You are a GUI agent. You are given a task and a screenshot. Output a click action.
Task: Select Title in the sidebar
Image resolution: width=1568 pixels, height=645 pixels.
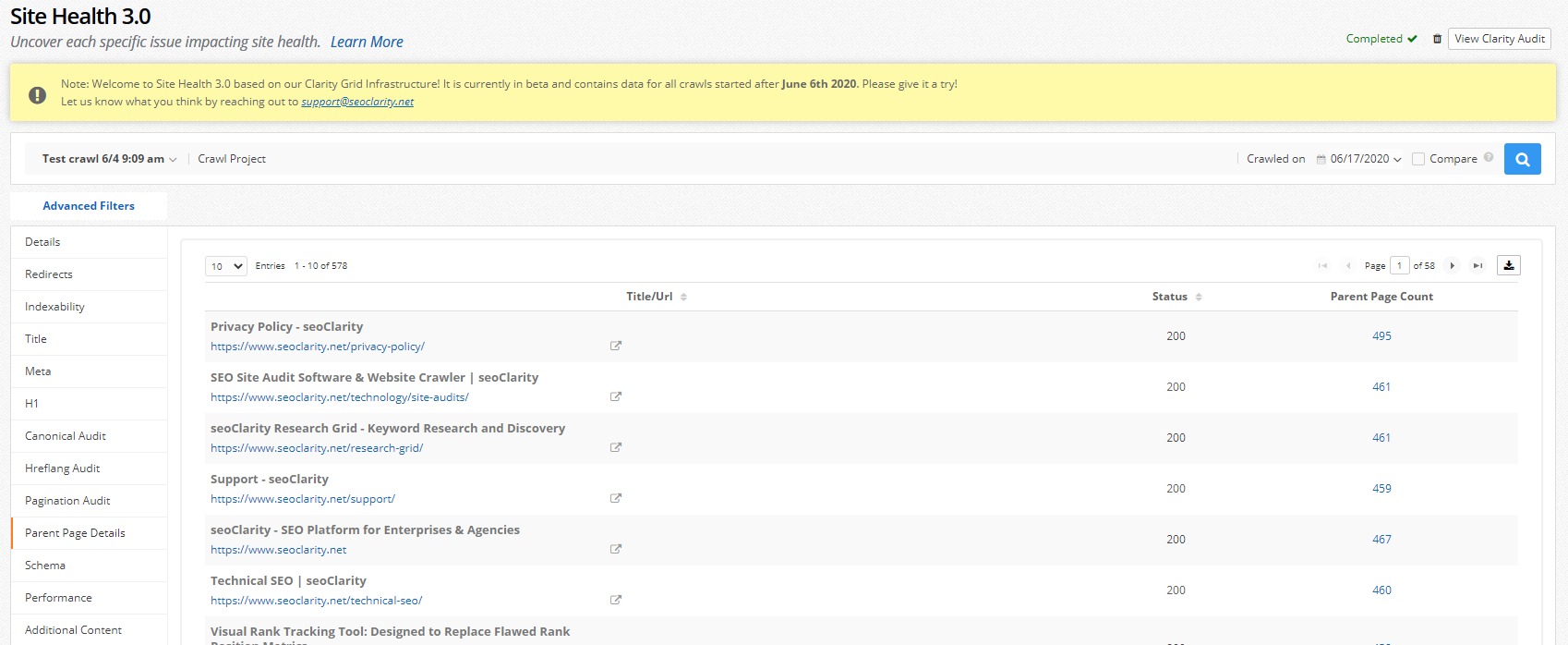click(89, 339)
